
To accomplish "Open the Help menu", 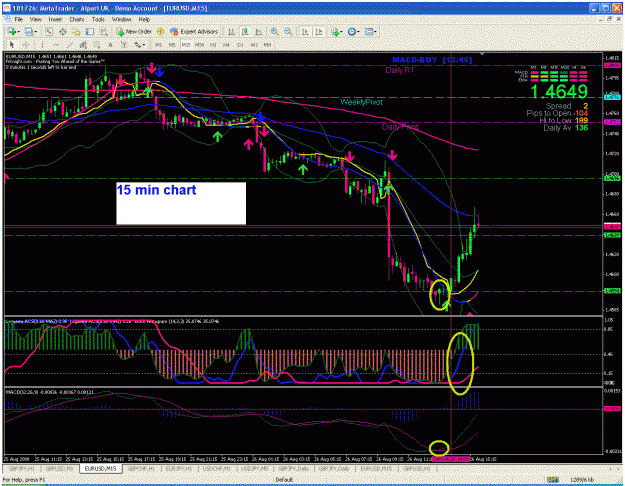I will tap(144, 19).
